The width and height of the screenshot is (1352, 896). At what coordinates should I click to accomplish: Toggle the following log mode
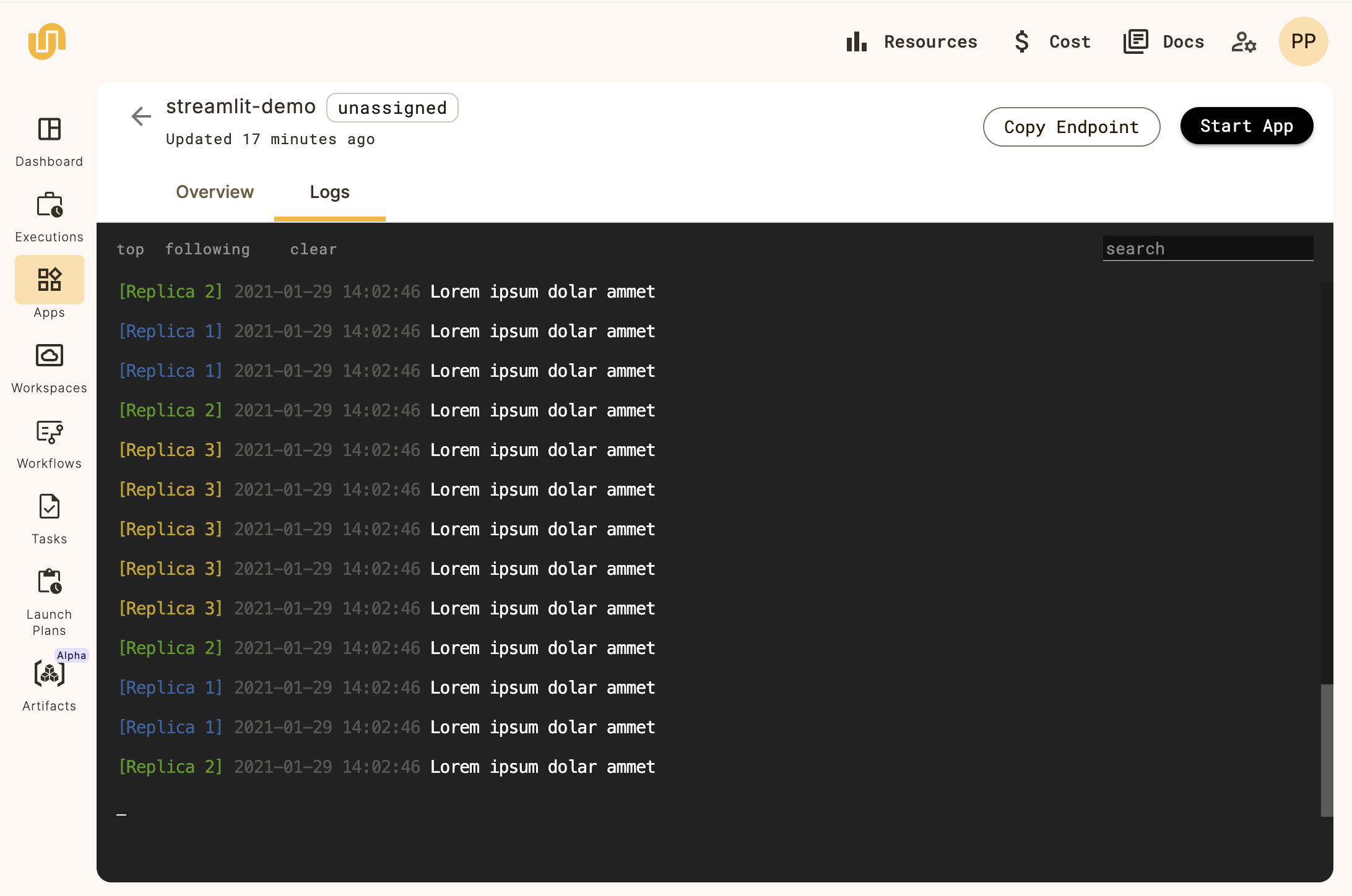[x=207, y=248]
